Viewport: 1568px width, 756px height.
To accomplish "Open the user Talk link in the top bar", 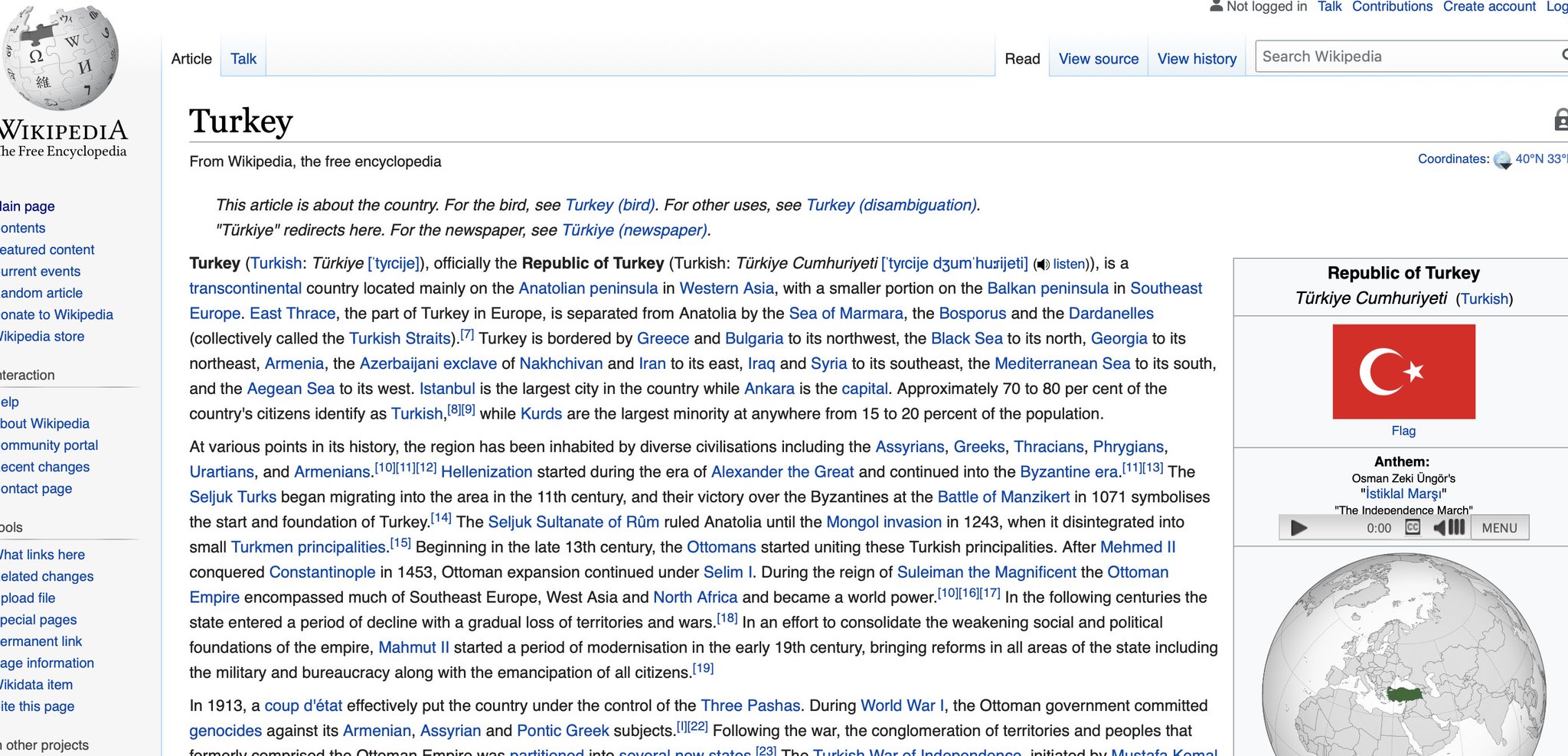I will click(1330, 7).
